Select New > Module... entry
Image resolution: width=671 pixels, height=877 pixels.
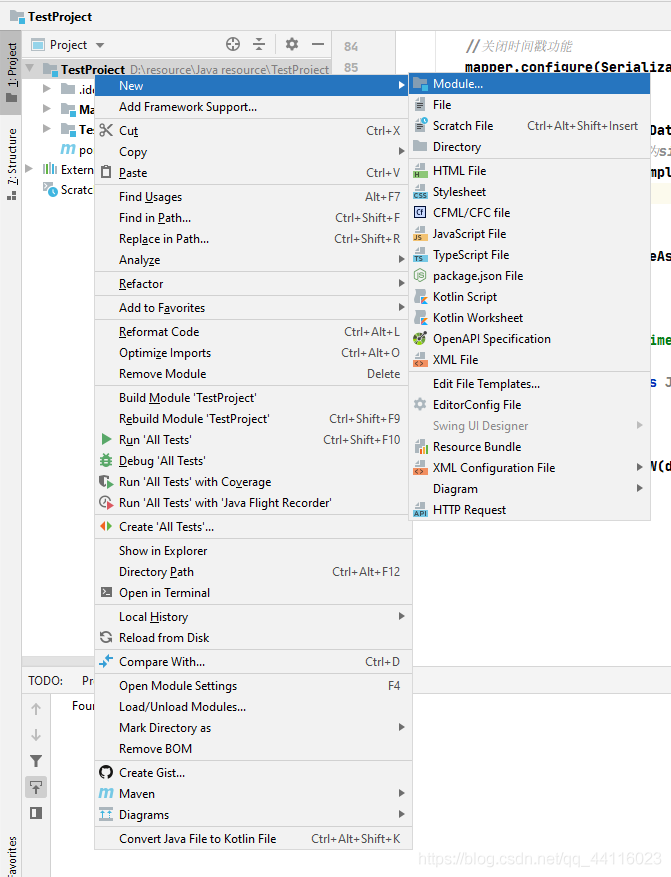[x=530, y=84]
